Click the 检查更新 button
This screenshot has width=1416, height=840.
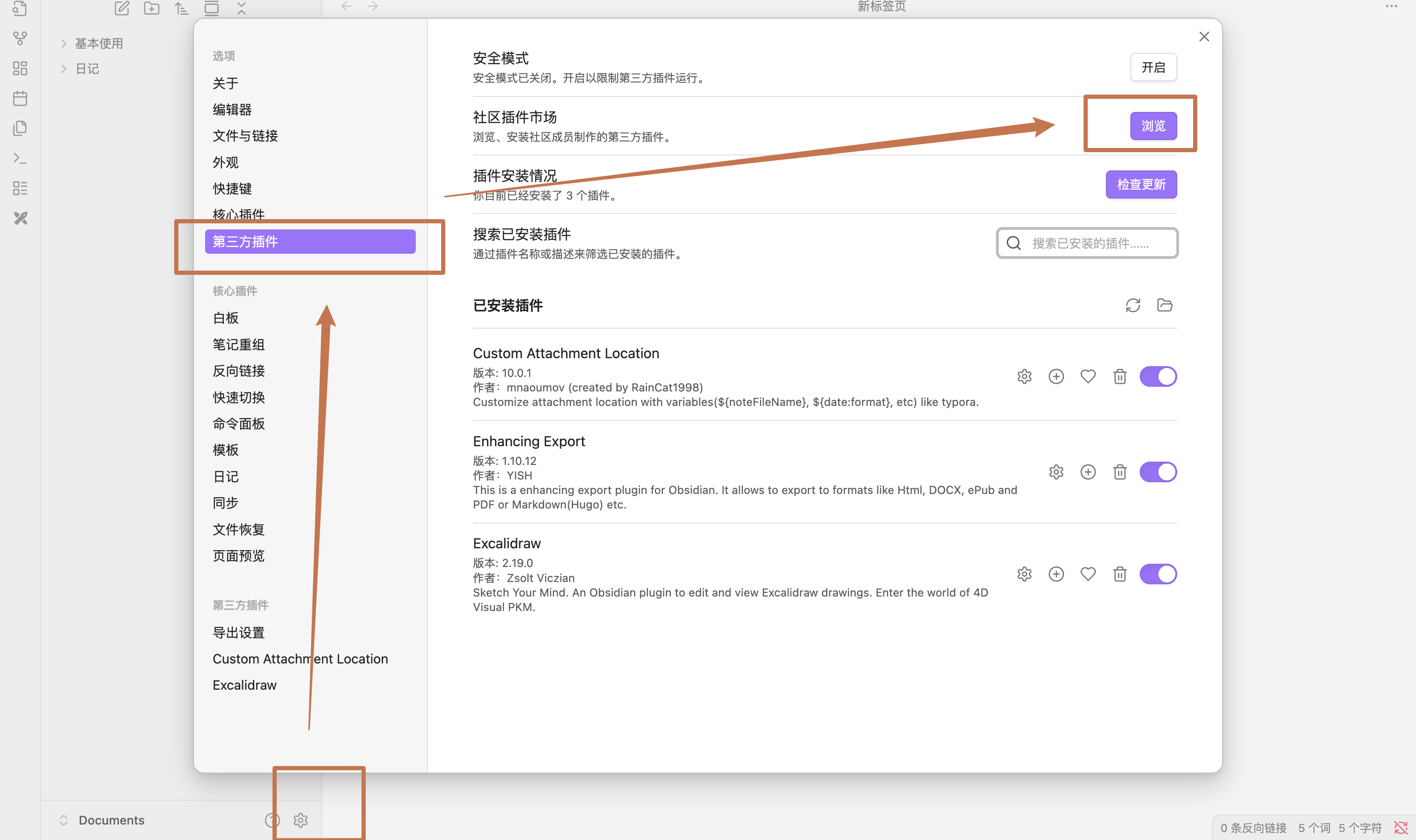[1140, 184]
